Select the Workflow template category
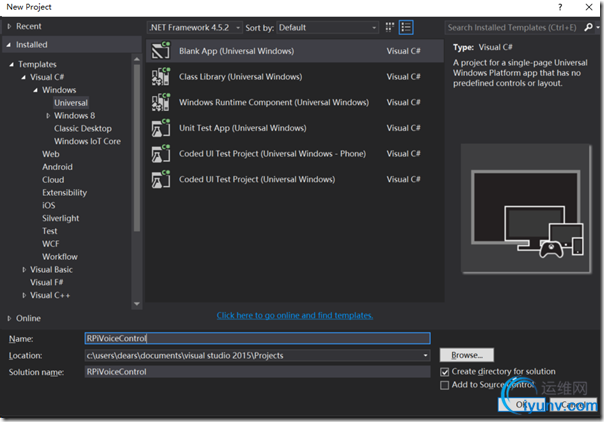The width and height of the screenshot is (604, 422). point(60,257)
